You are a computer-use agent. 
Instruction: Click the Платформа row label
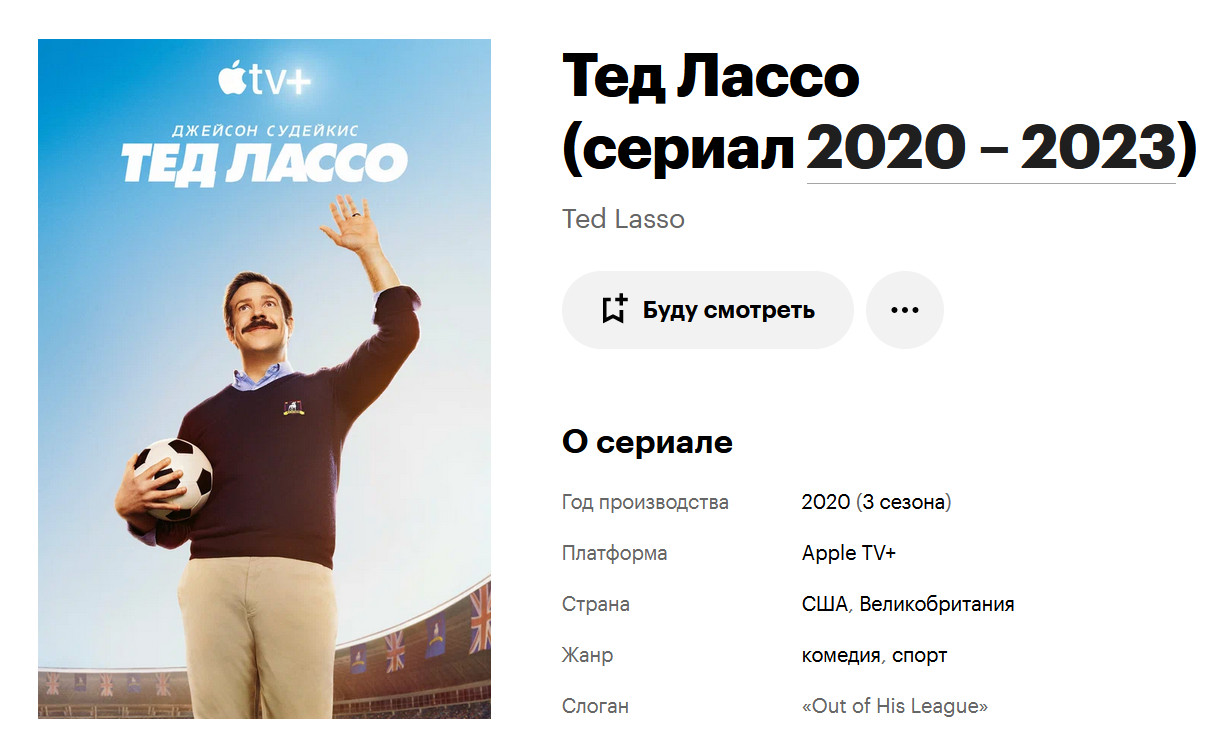[x=614, y=553]
